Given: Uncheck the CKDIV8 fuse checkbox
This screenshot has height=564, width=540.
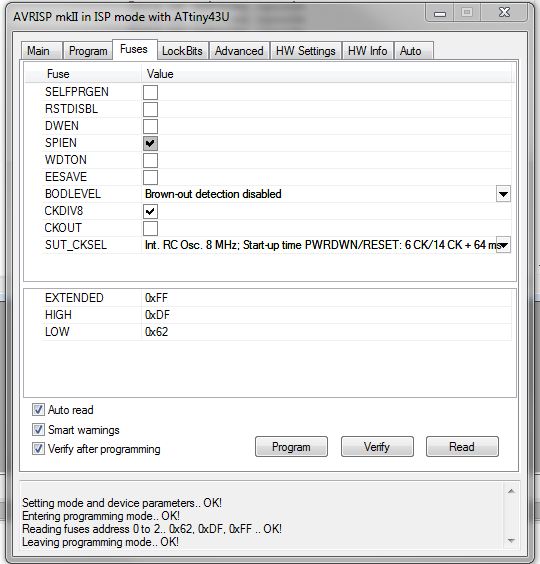Looking at the screenshot, I should [x=150, y=211].
